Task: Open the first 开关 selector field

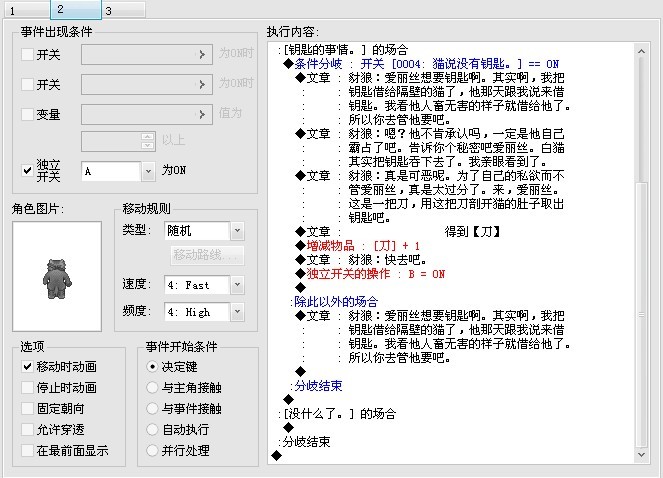Action: (147, 55)
